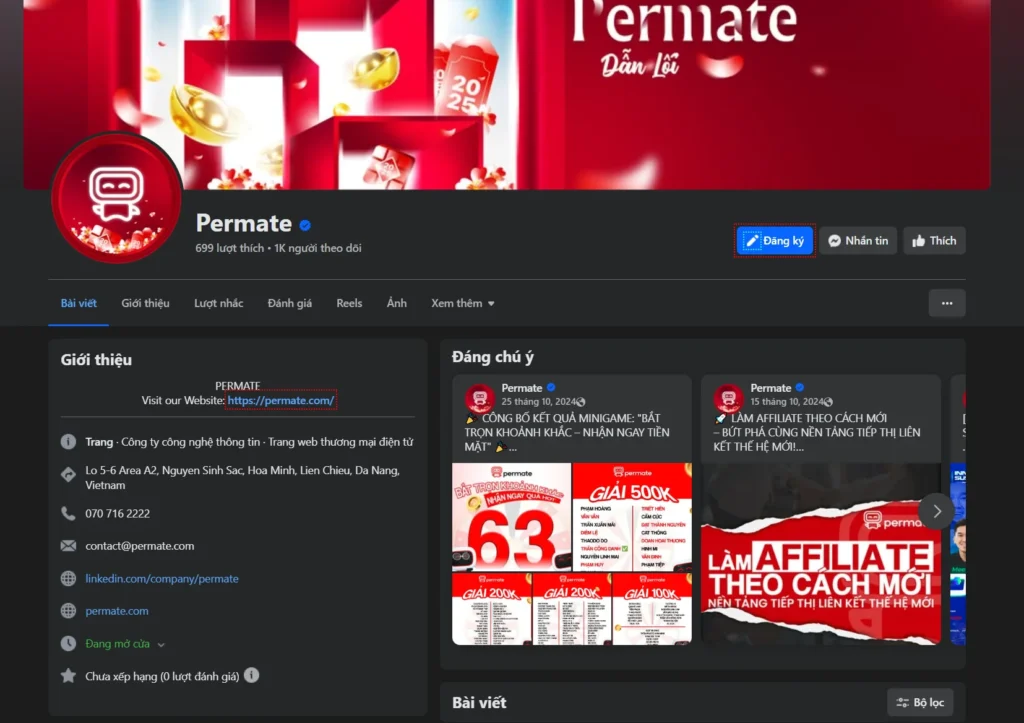Expand the Đang mở cửa hours chevron
Screen dimensions: 1024x723
point(161,645)
